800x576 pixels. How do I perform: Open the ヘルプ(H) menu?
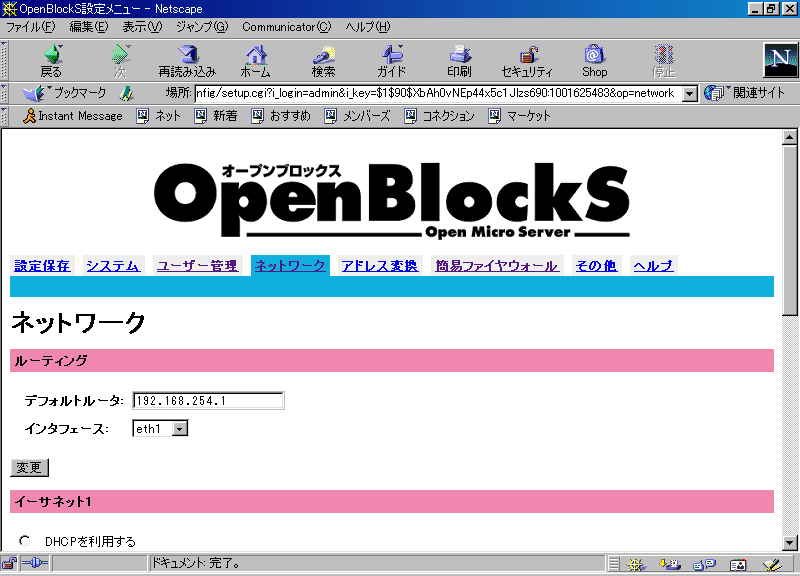point(368,27)
